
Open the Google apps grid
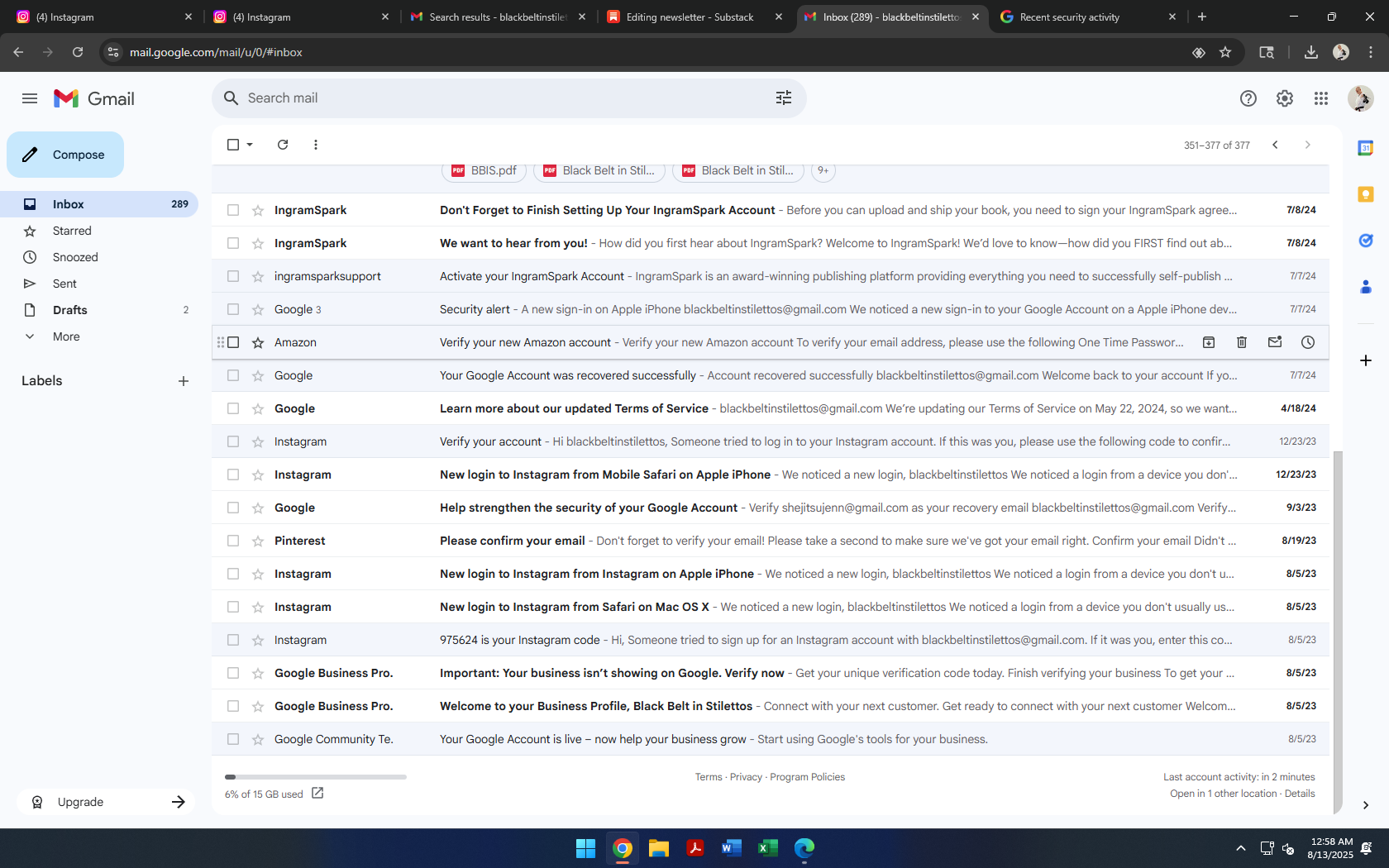point(1321,98)
